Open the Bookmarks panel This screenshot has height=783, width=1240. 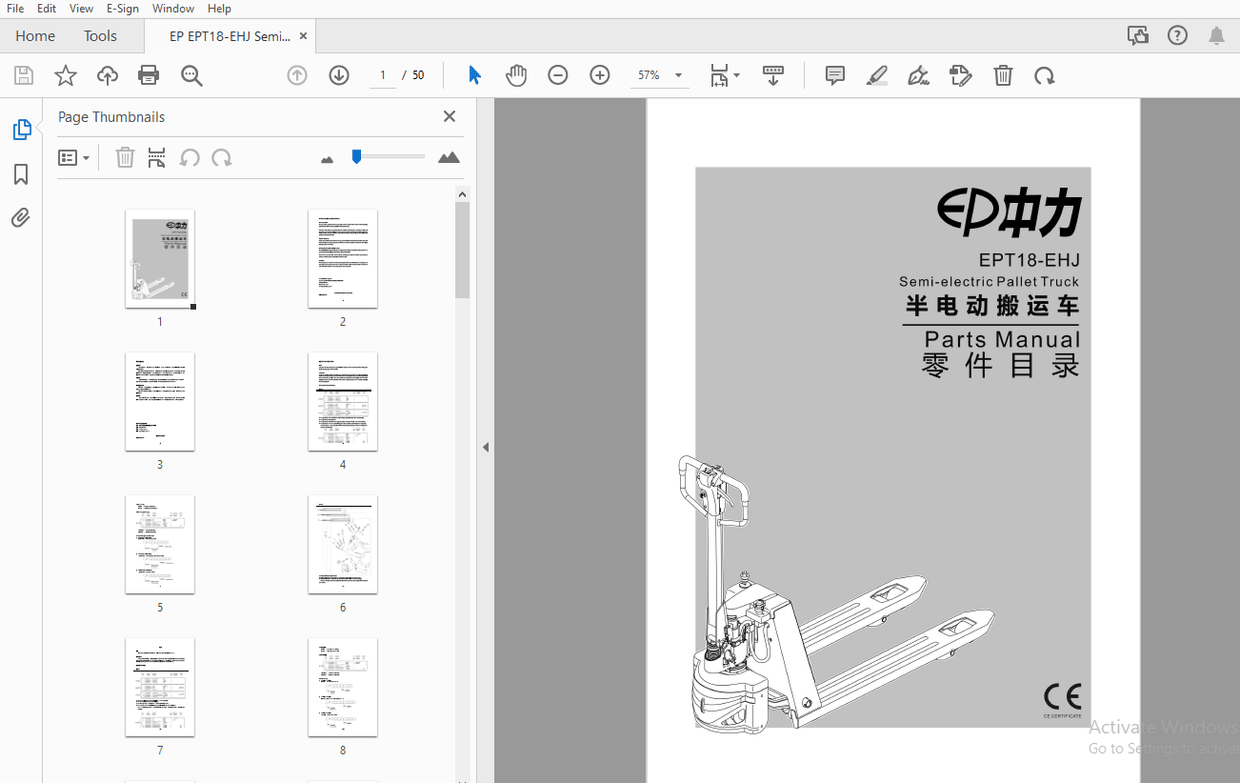20,174
